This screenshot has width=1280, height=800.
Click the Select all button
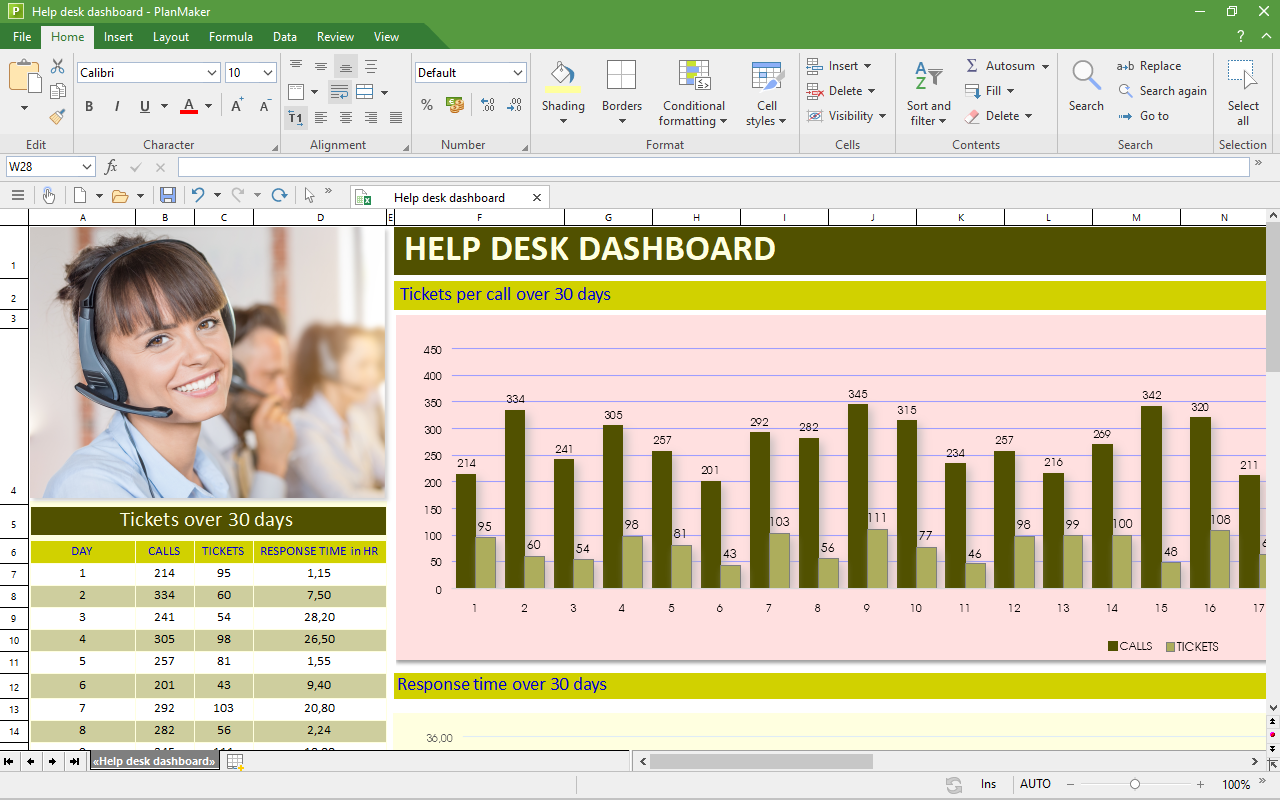click(x=1243, y=92)
